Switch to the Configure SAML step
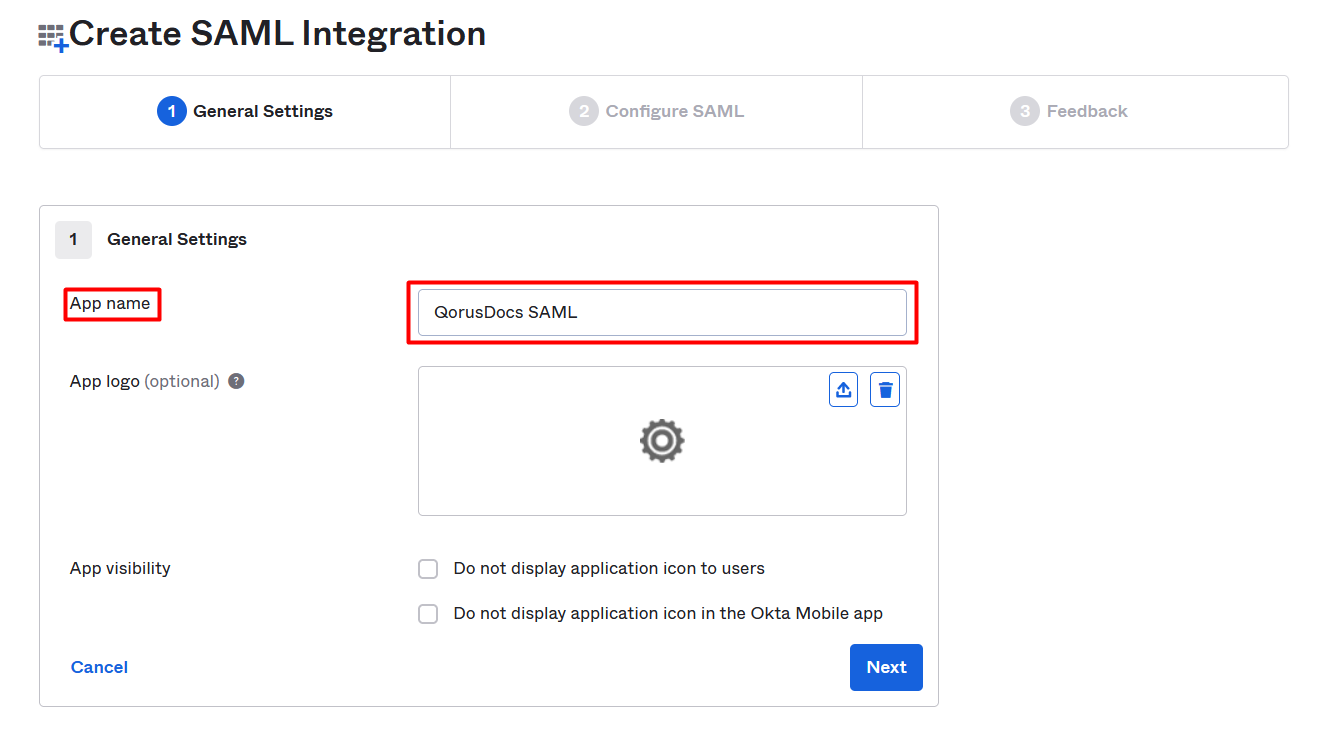This screenshot has height=745, width=1331. tap(656, 112)
